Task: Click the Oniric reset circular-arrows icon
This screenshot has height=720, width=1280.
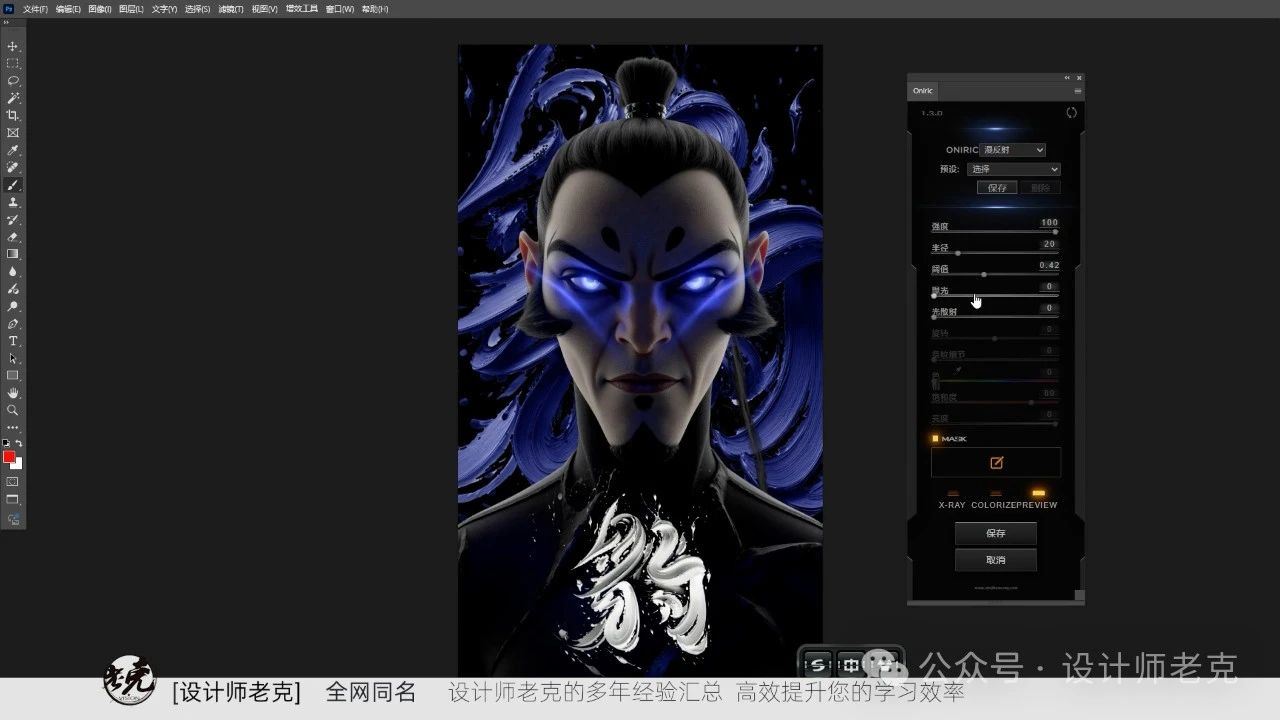Action: 1071,113
